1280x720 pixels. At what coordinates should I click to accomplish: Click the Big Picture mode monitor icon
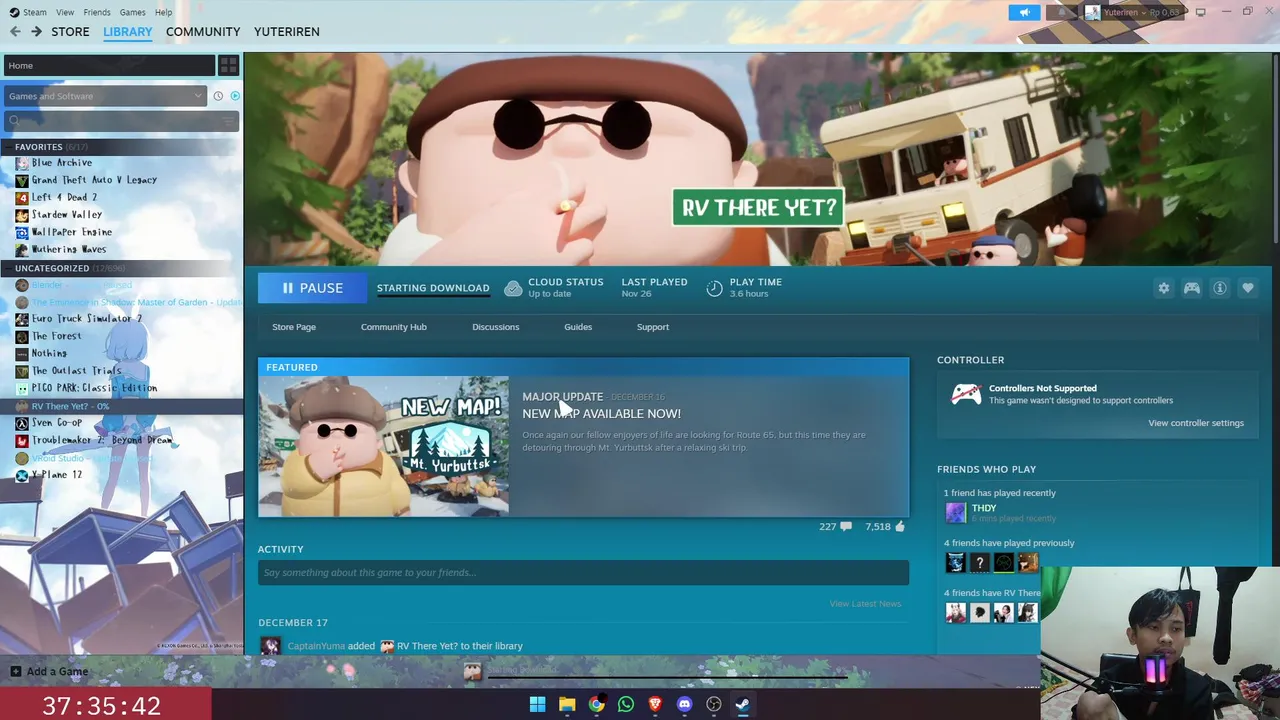click(1200, 12)
